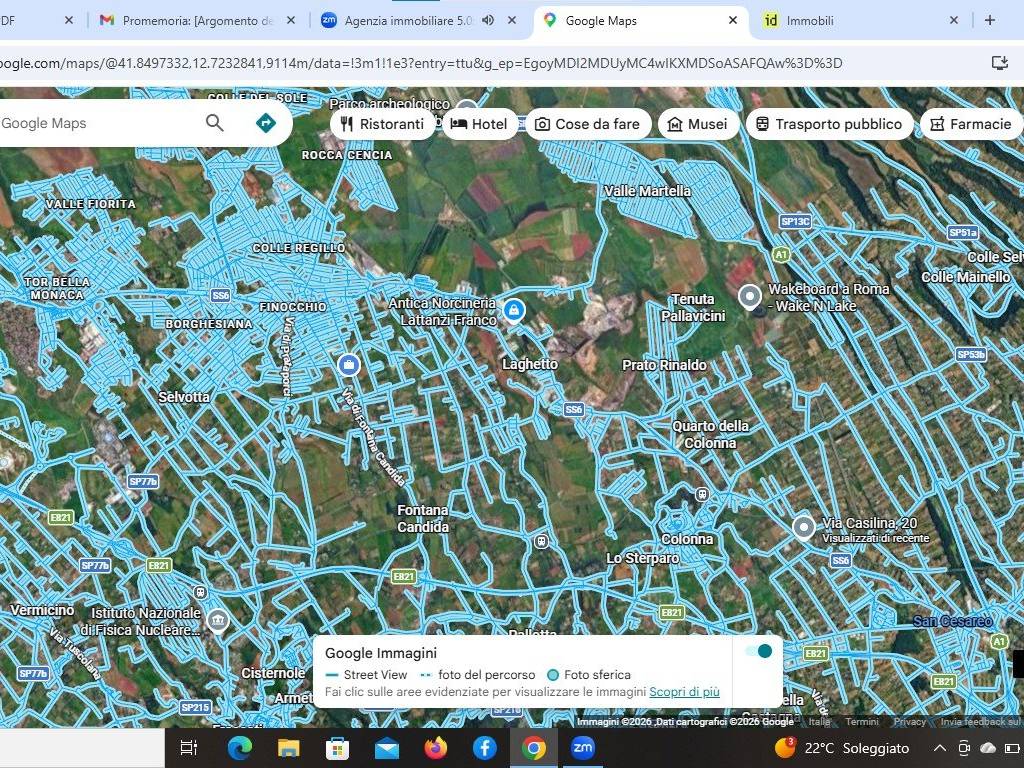Mute audio on the Agenzia immobiliare tab
1024x768 pixels.
[x=488, y=20]
